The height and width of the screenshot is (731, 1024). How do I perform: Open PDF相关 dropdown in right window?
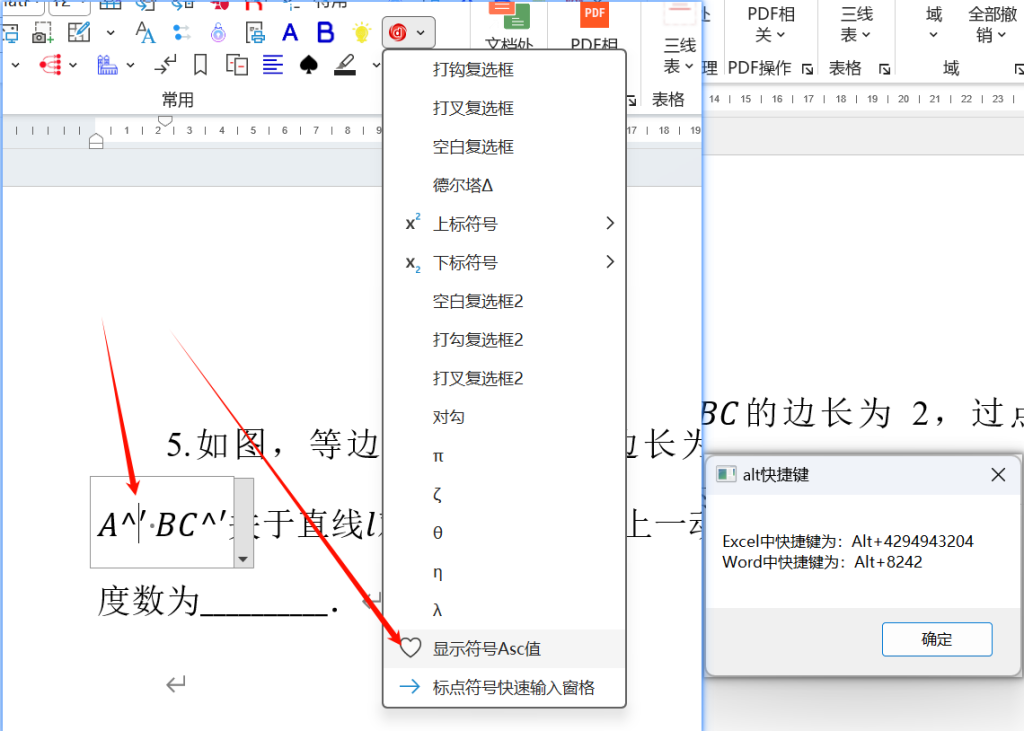point(771,24)
